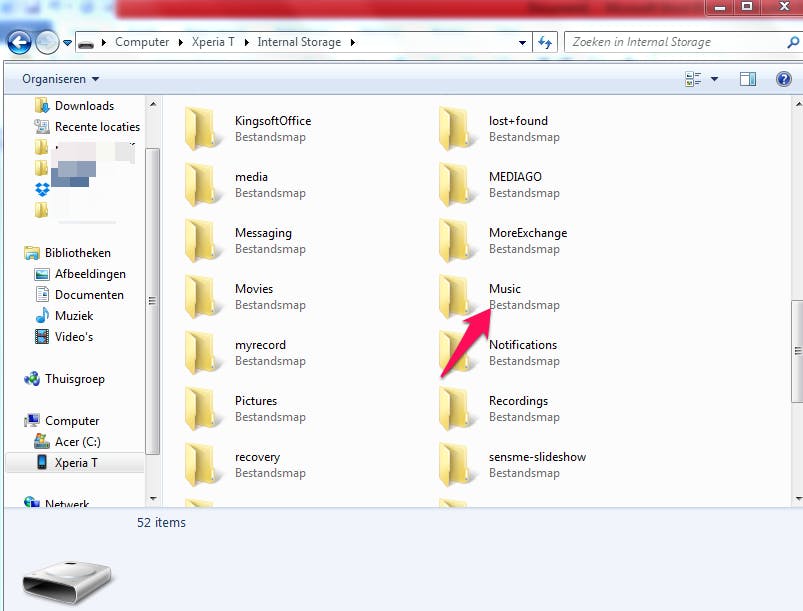Click the Notifications folder name
803x611 pixels.
click(x=523, y=345)
